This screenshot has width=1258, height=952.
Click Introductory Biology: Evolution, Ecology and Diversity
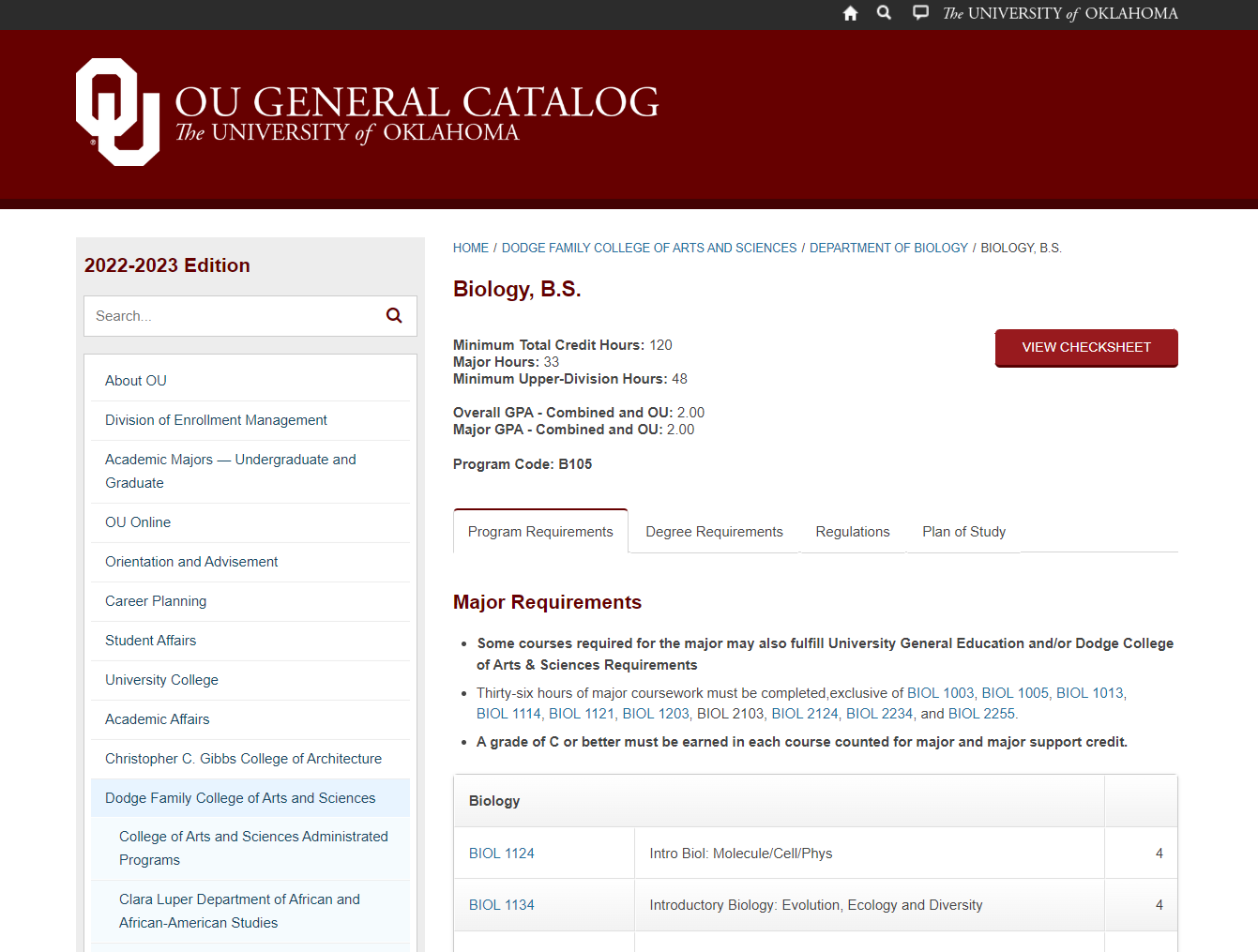coord(816,905)
